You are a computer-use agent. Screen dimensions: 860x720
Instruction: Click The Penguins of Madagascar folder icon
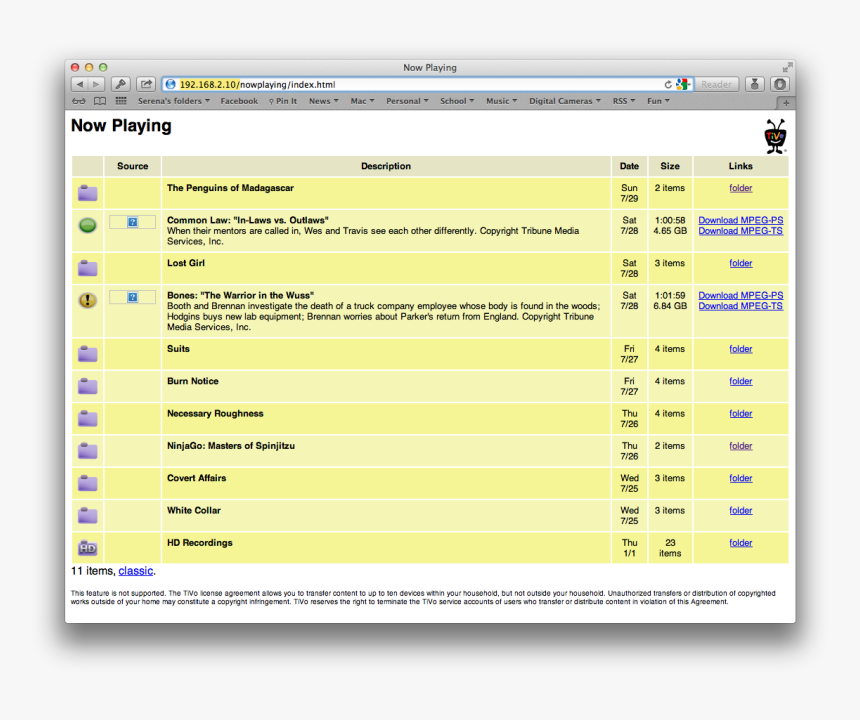click(x=88, y=193)
